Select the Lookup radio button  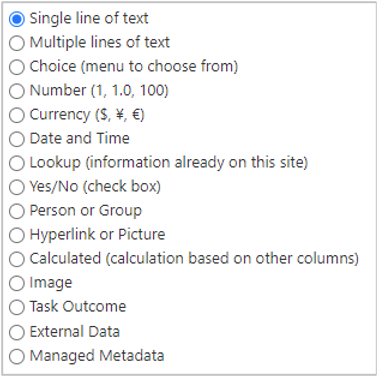pos(17,163)
